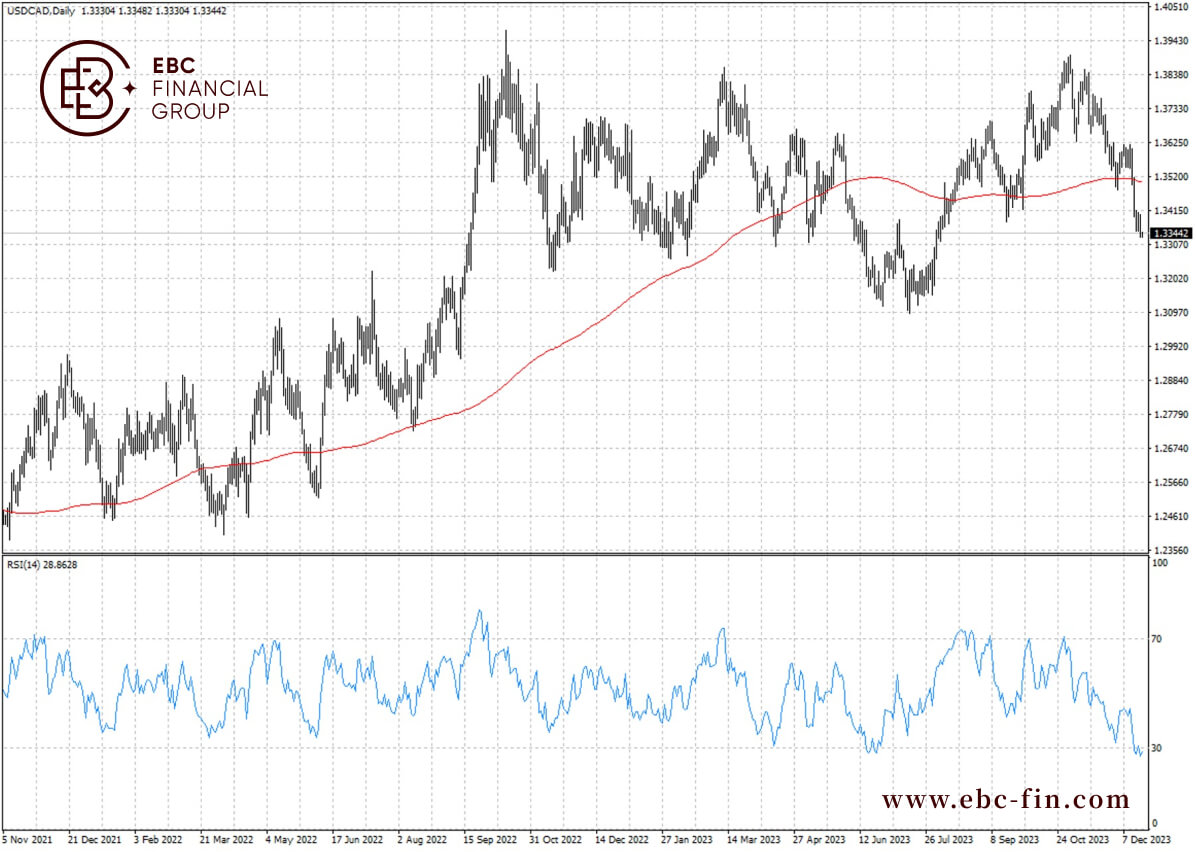
Task: Click the 1.23560 price scale label
Action: pos(1171,549)
